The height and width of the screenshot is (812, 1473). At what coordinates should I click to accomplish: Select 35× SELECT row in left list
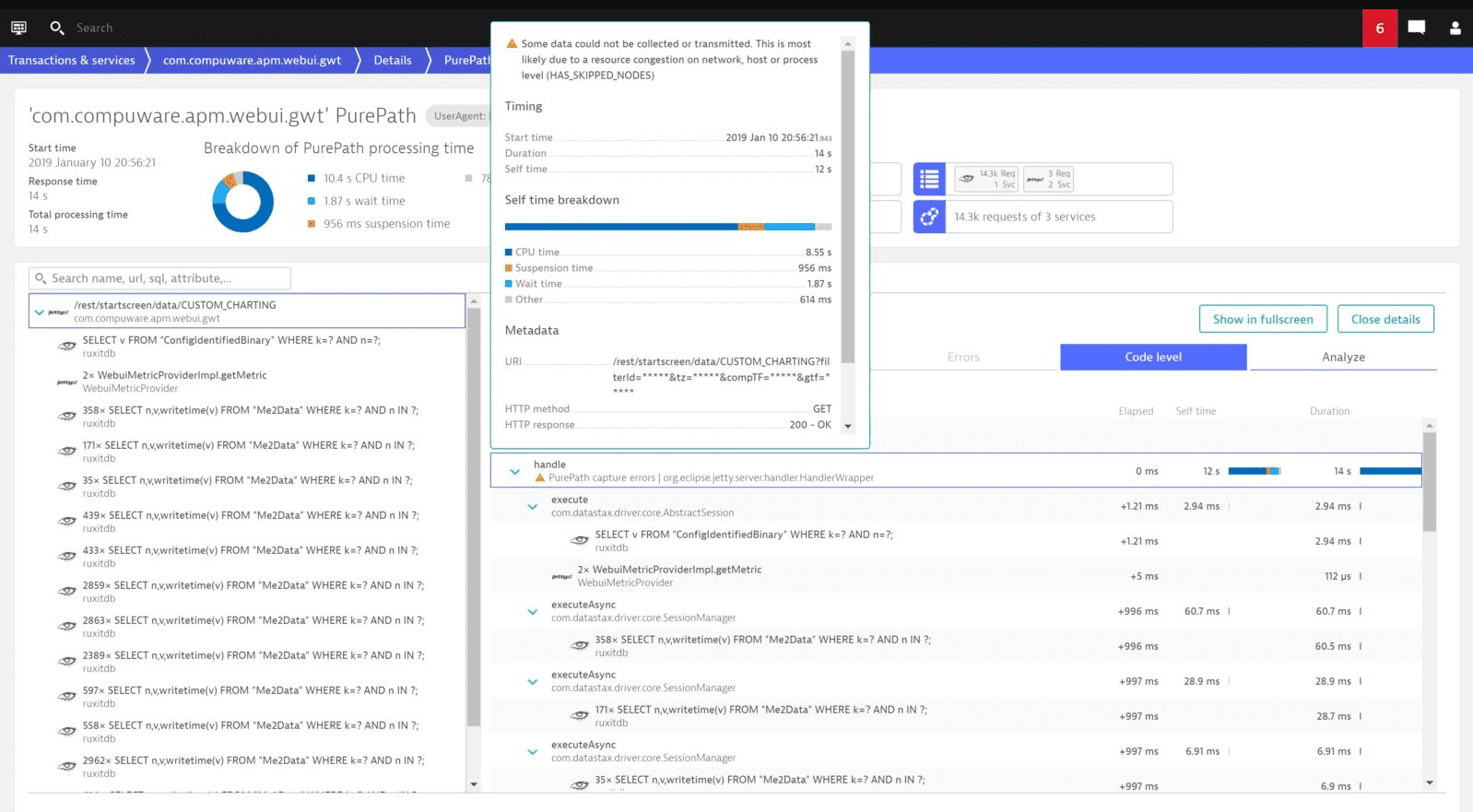246,487
